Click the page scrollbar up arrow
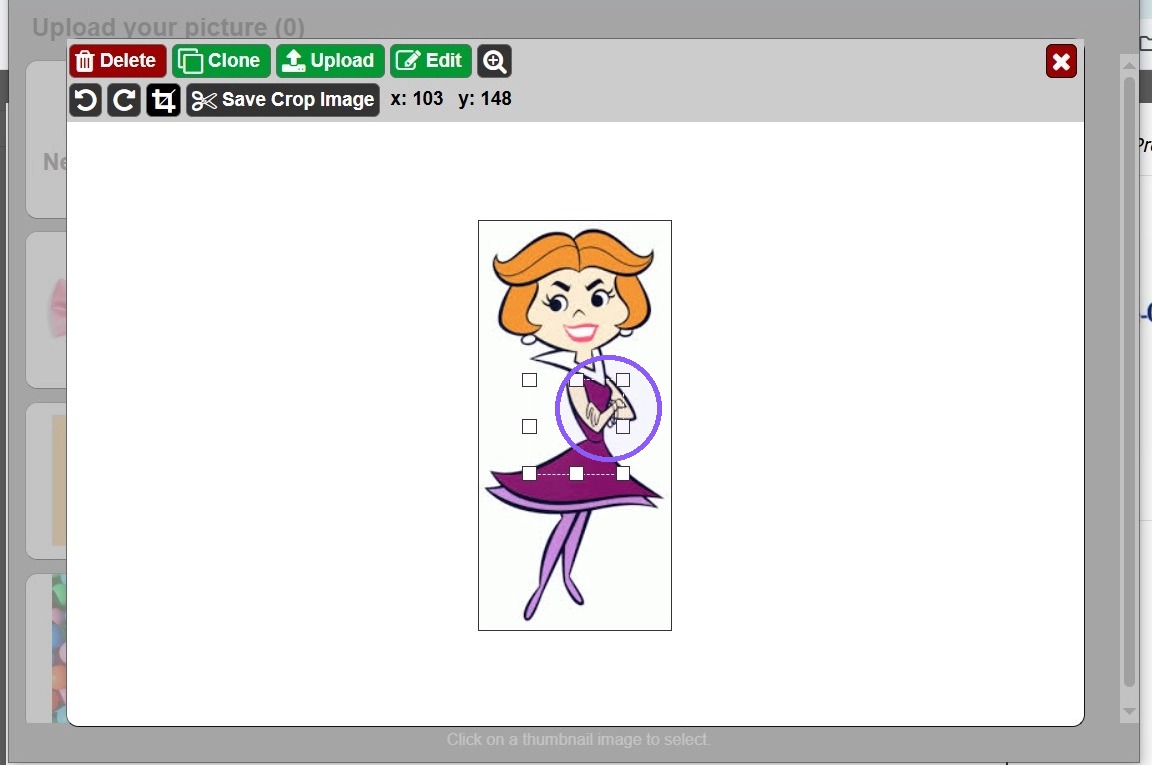This screenshot has height=765, width=1152. [1129, 65]
